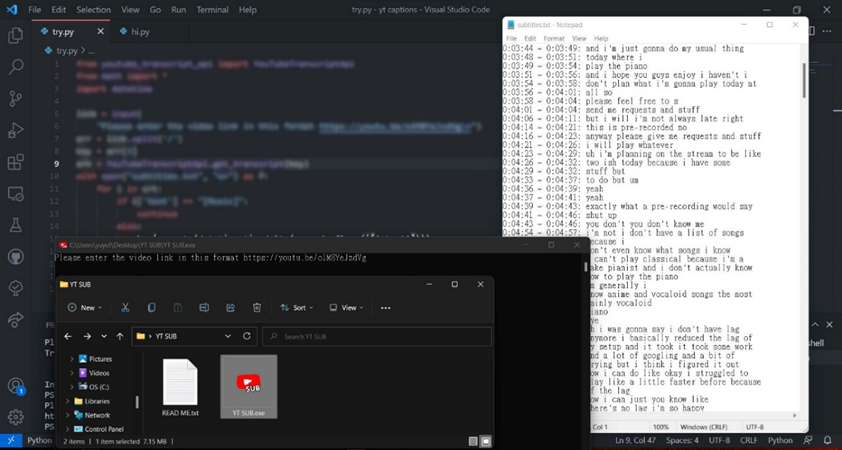Switch to large icons view in the explorer status bar

tap(485, 441)
